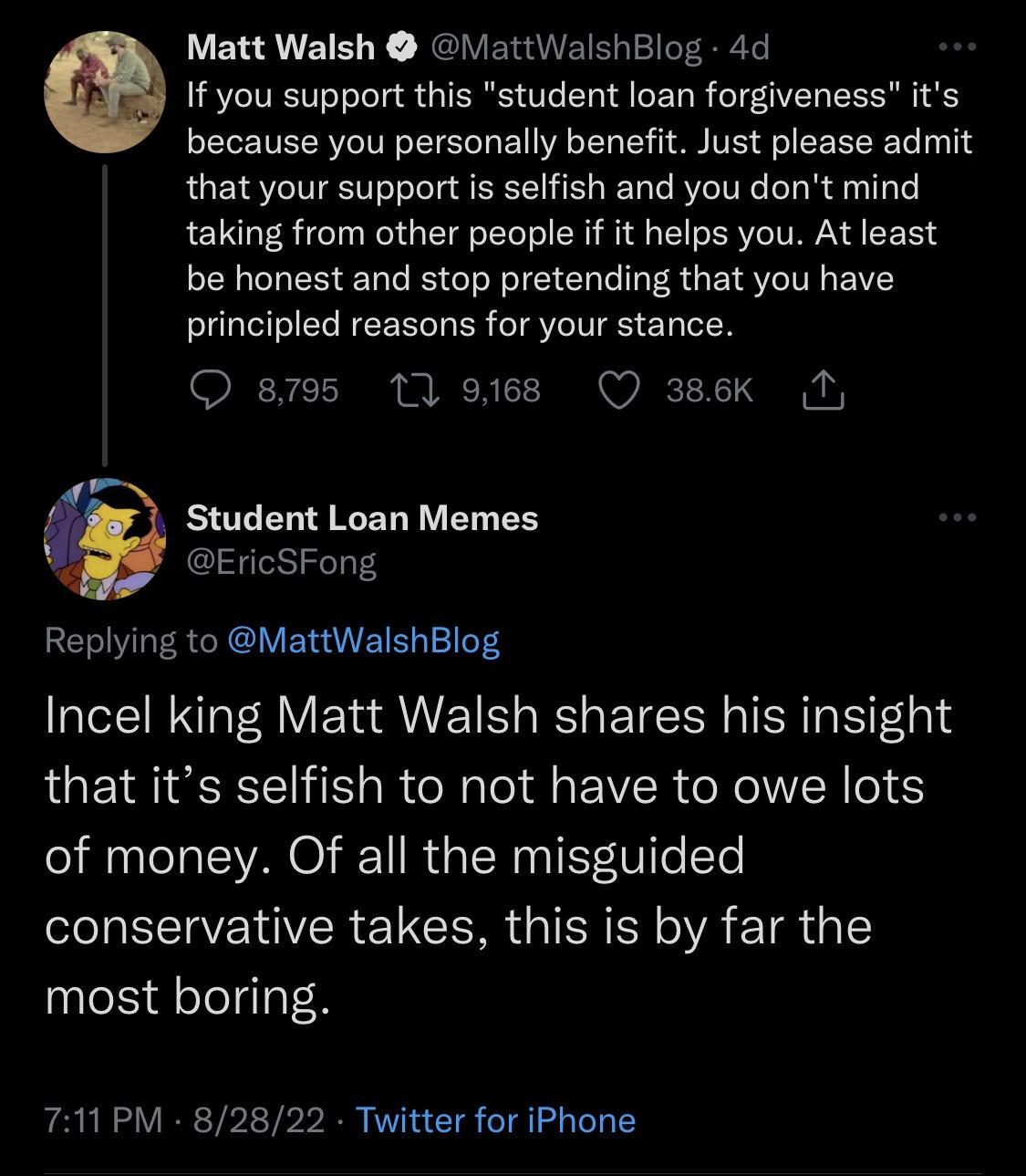The image size is (1026, 1176).
Task: Select the Student Loan Memes display name
Action: pos(362,517)
